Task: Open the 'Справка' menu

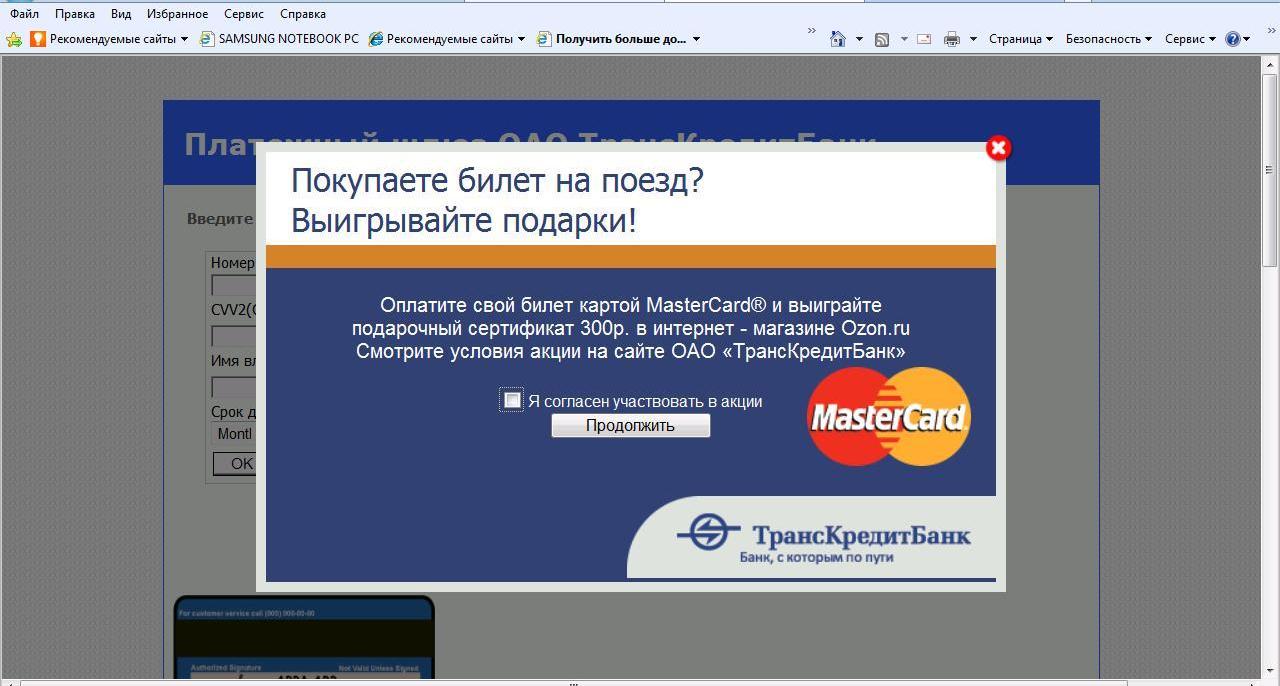Action: click(302, 14)
